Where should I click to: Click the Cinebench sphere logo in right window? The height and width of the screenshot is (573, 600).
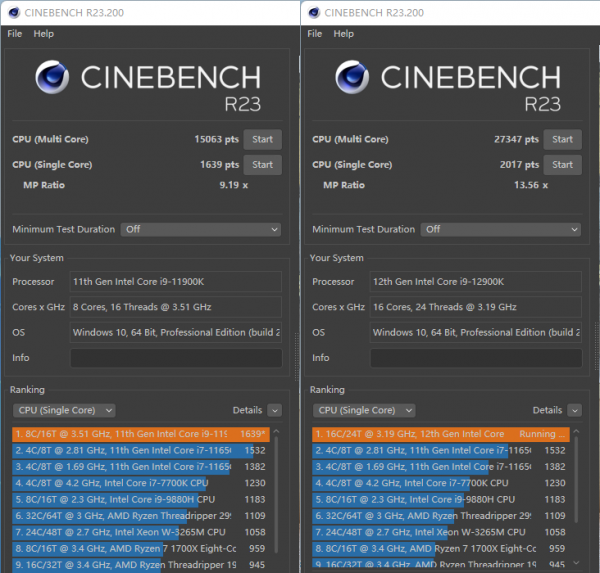point(353,79)
